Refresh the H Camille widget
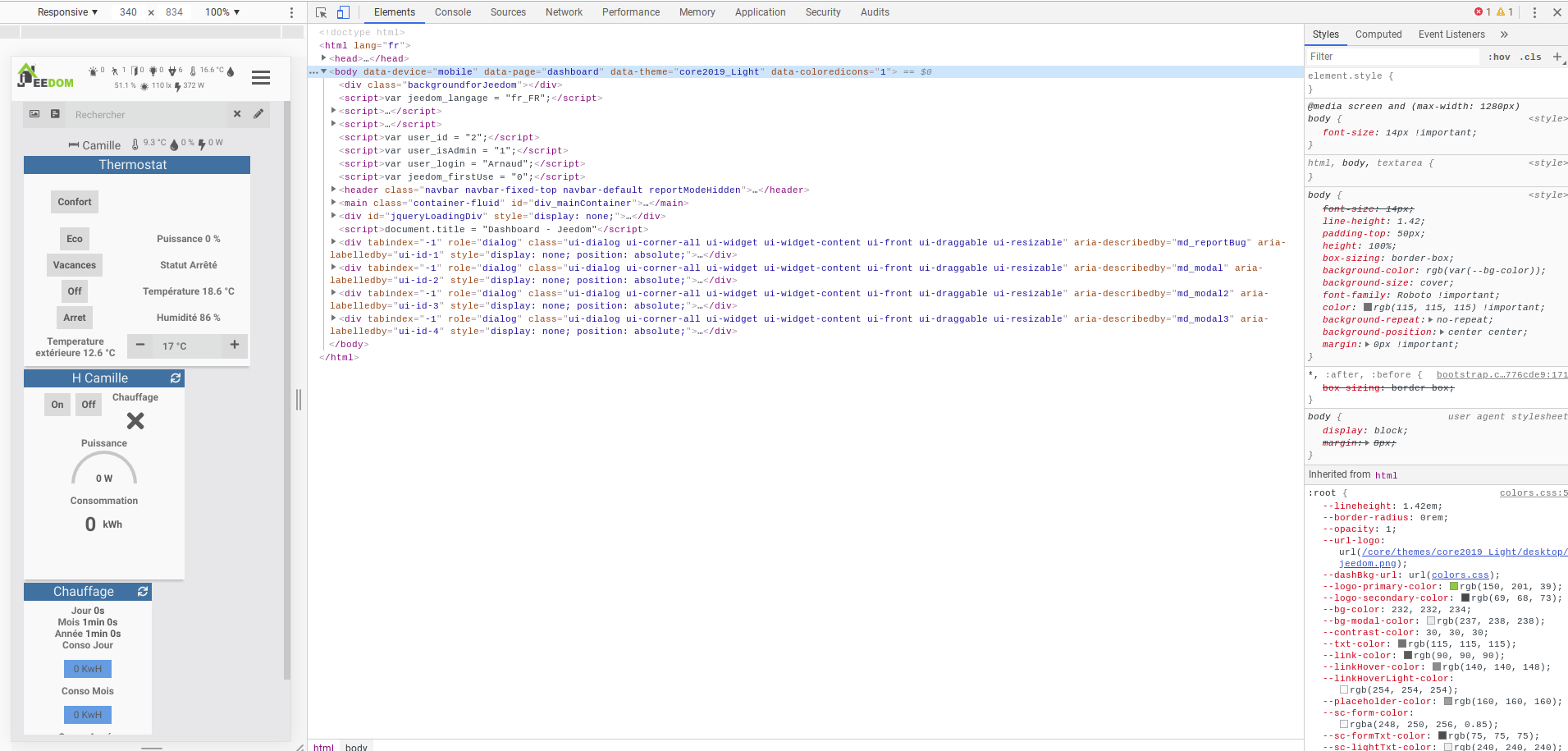 [175, 378]
